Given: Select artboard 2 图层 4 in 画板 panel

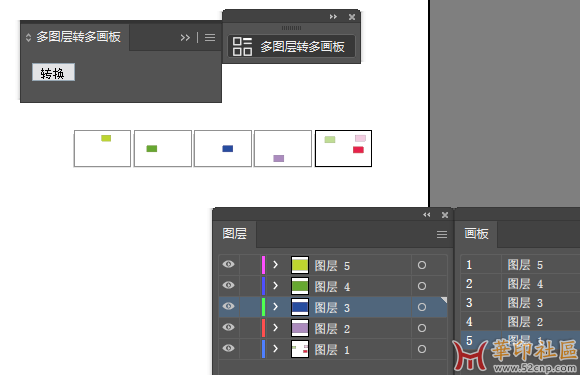Looking at the screenshot, I should [x=520, y=284].
